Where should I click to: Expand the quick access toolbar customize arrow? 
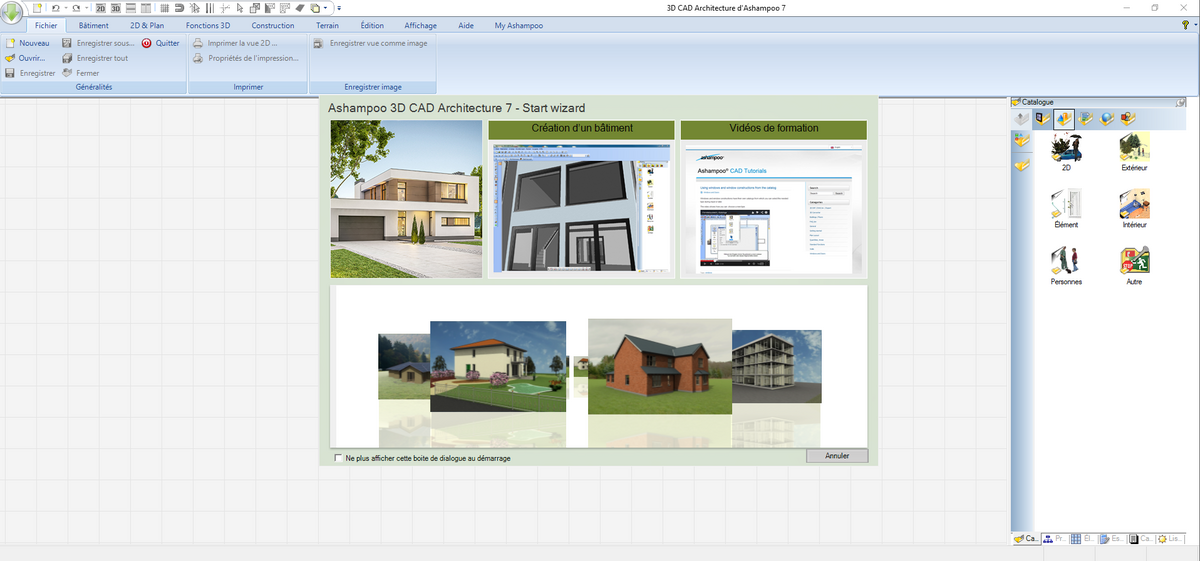pos(339,8)
